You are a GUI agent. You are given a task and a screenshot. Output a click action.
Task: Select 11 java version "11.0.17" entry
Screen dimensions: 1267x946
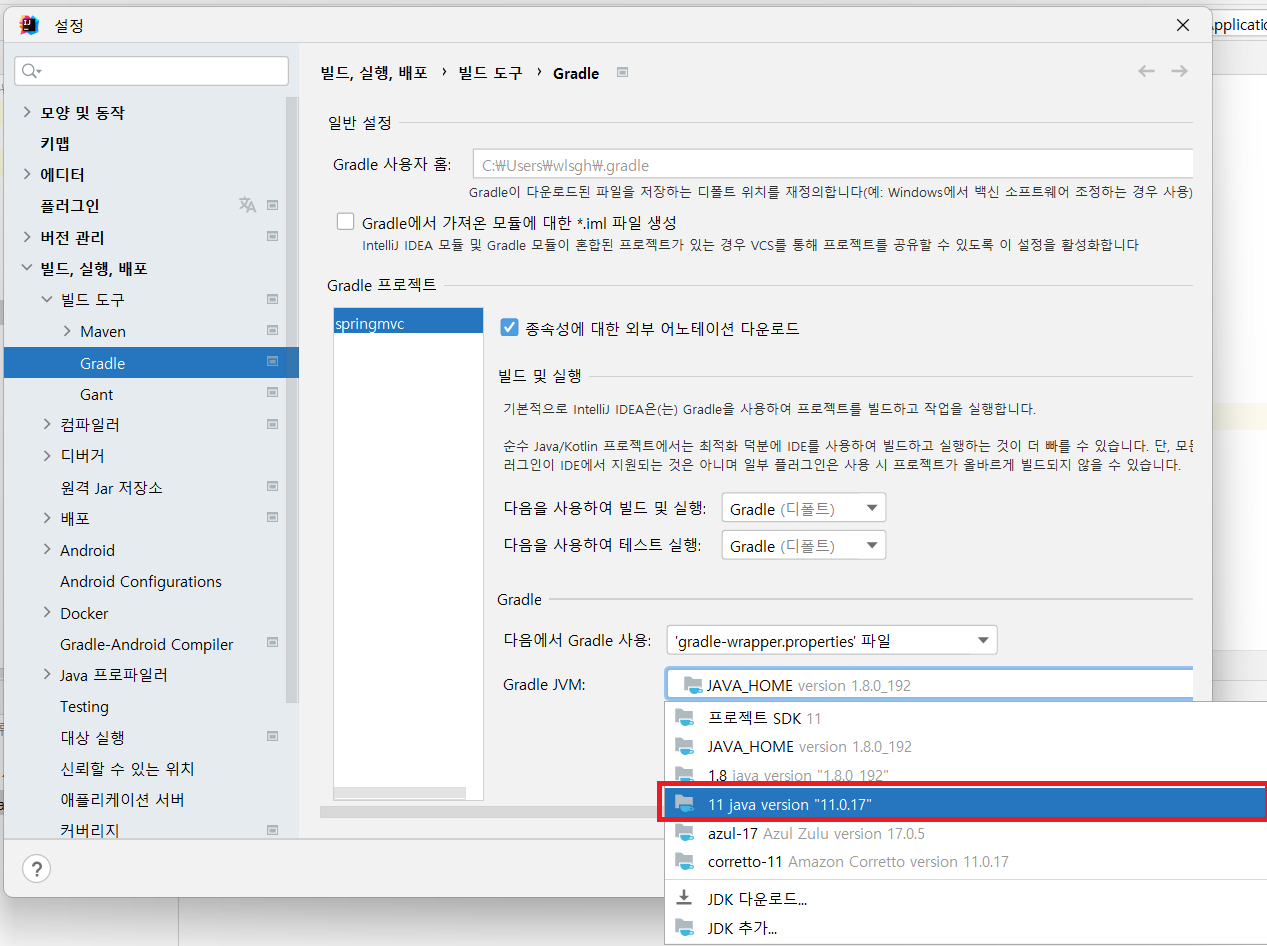point(966,803)
